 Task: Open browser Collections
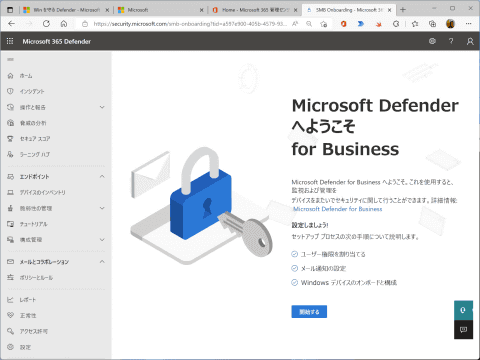coord(432,24)
